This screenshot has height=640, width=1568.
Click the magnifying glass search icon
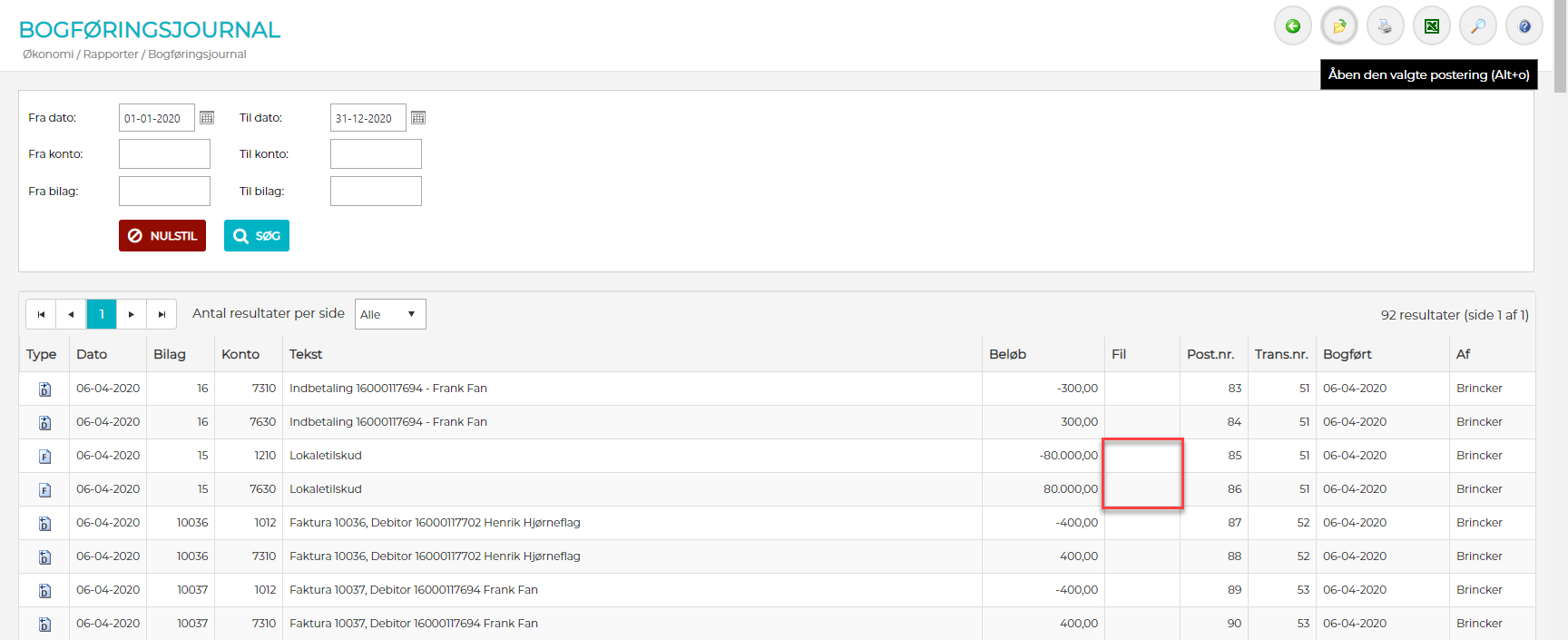[1477, 26]
